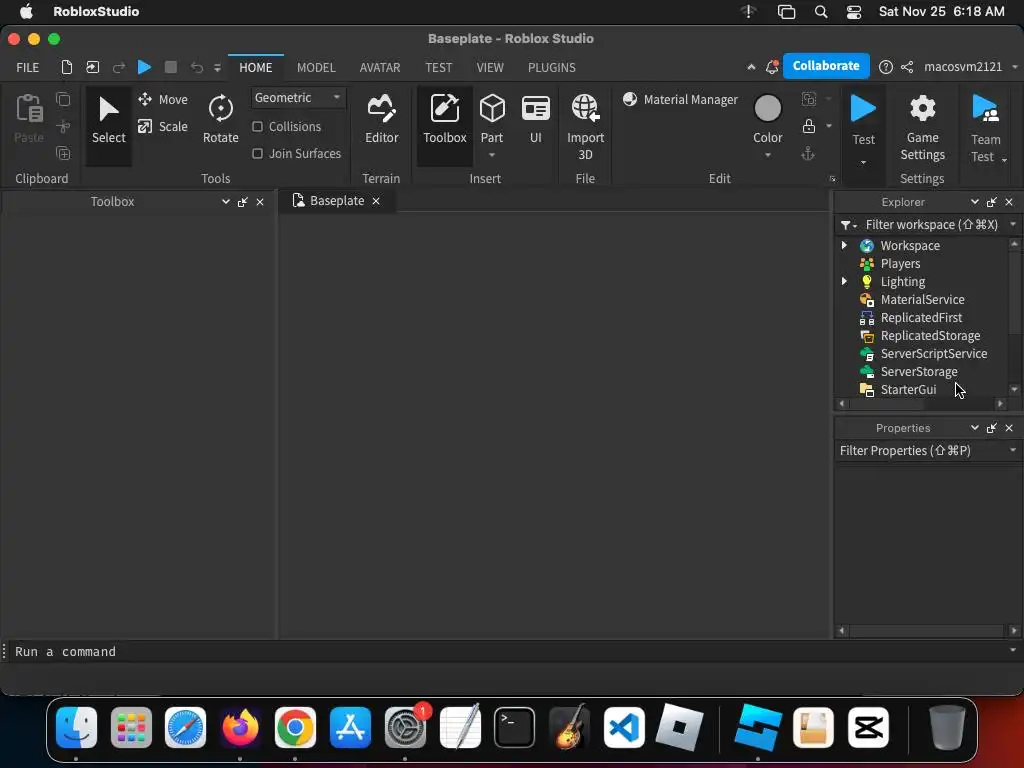The height and width of the screenshot is (768, 1024).
Task: Enable the Collisions checkbox
Action: [257, 127]
